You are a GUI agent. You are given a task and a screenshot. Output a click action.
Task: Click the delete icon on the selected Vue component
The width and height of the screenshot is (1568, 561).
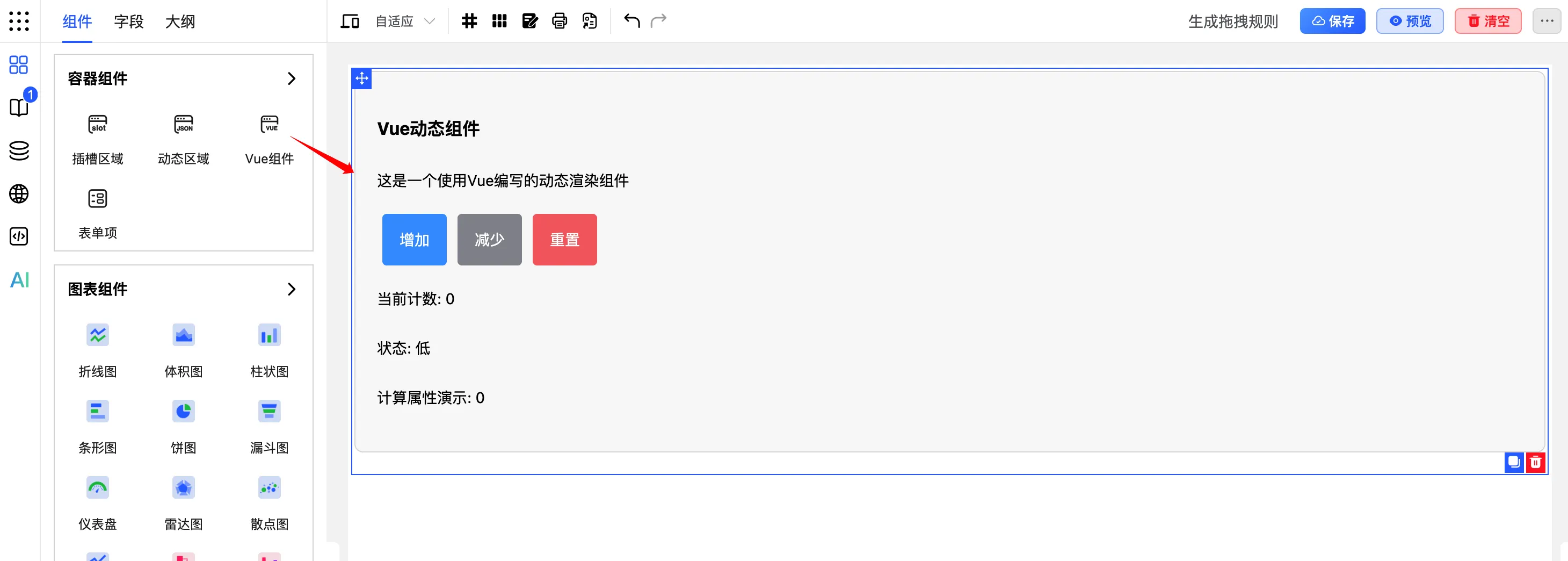1536,462
